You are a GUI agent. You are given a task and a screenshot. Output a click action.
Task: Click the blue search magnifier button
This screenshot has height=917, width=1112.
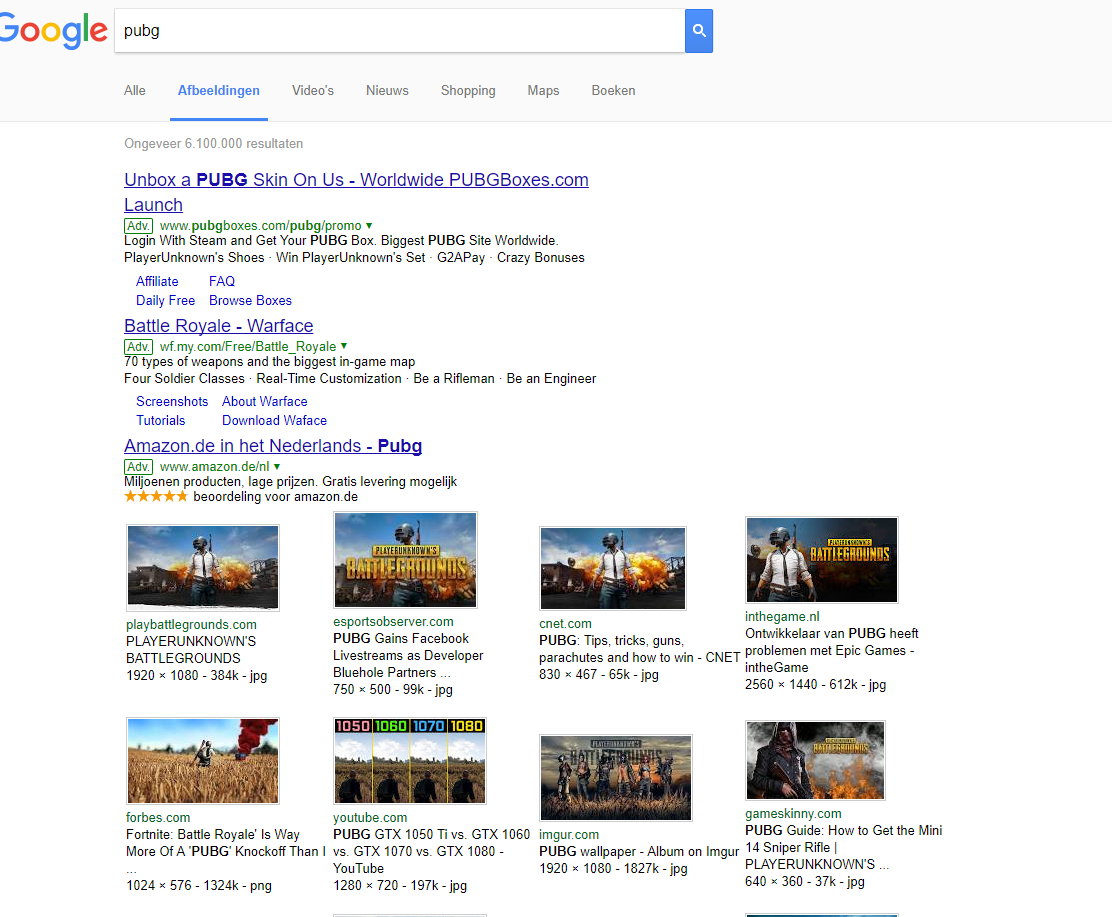tap(699, 30)
